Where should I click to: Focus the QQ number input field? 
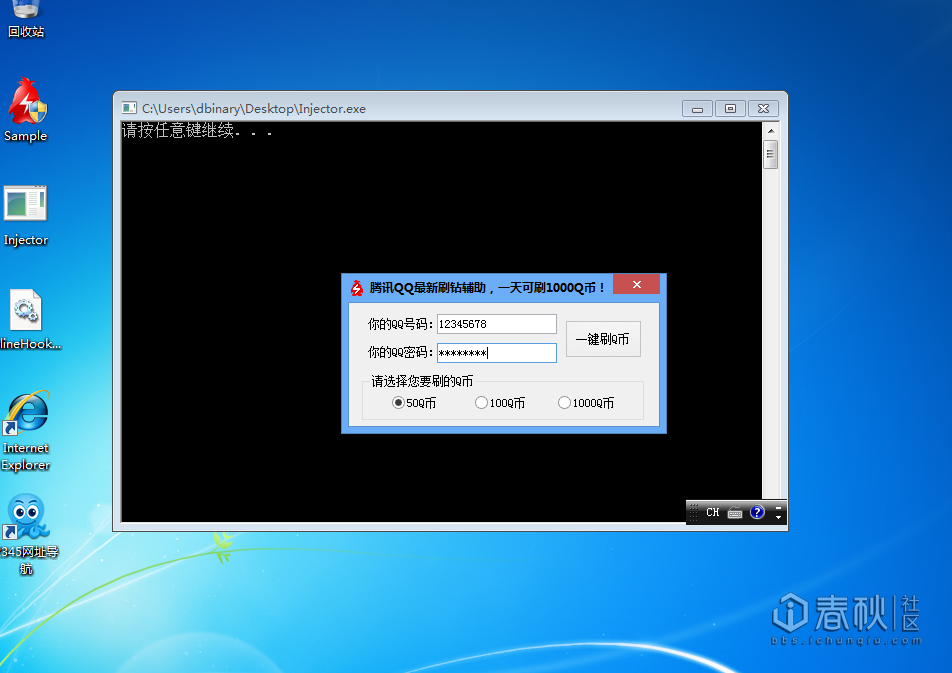[x=497, y=324]
